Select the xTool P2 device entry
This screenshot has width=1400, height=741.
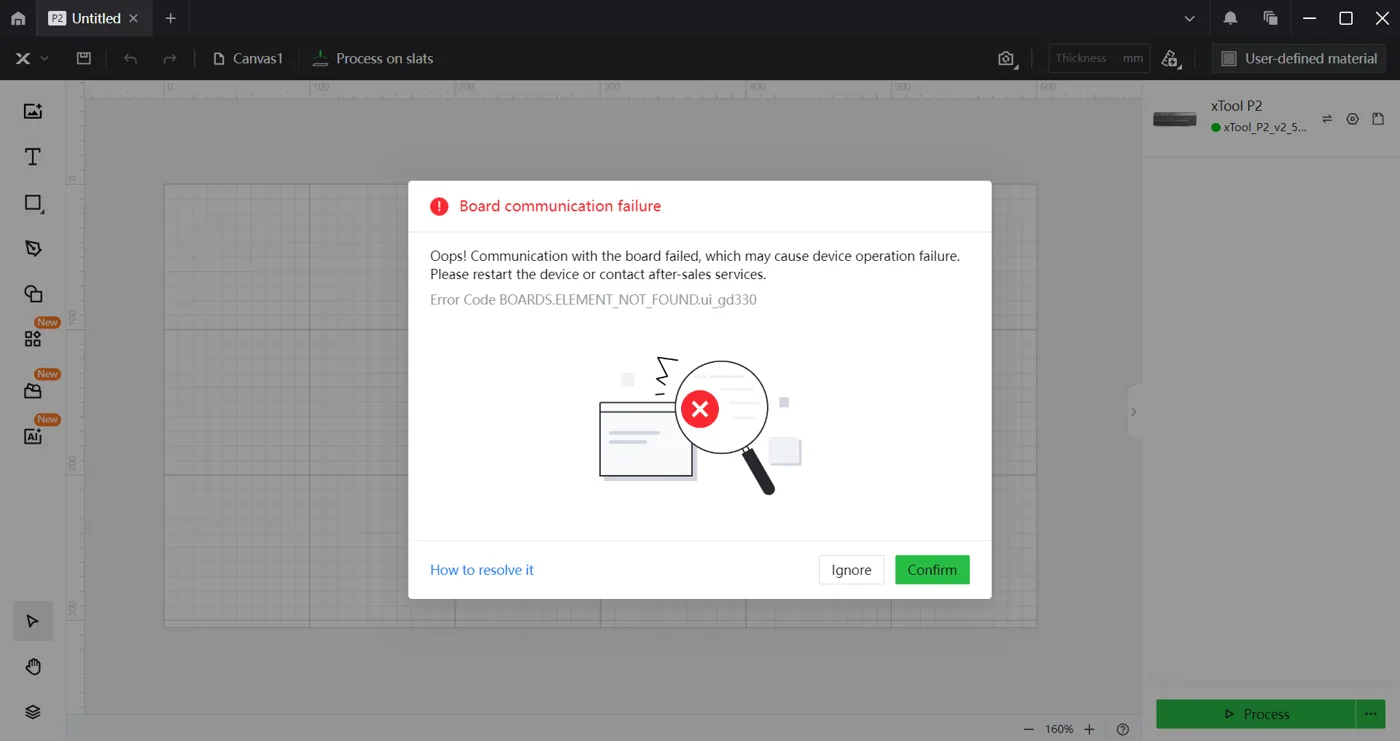(x=1230, y=117)
